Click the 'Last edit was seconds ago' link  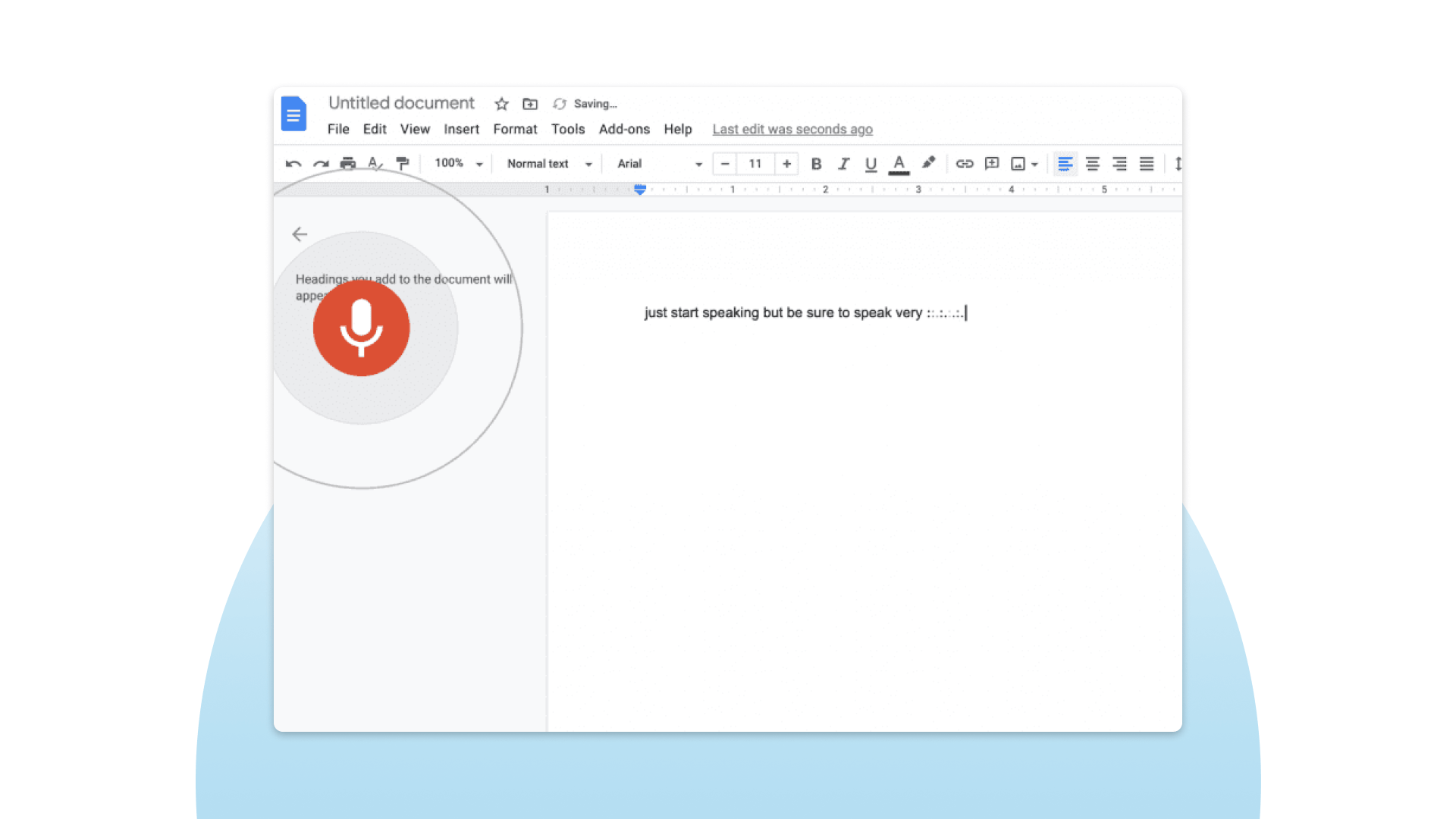792,129
